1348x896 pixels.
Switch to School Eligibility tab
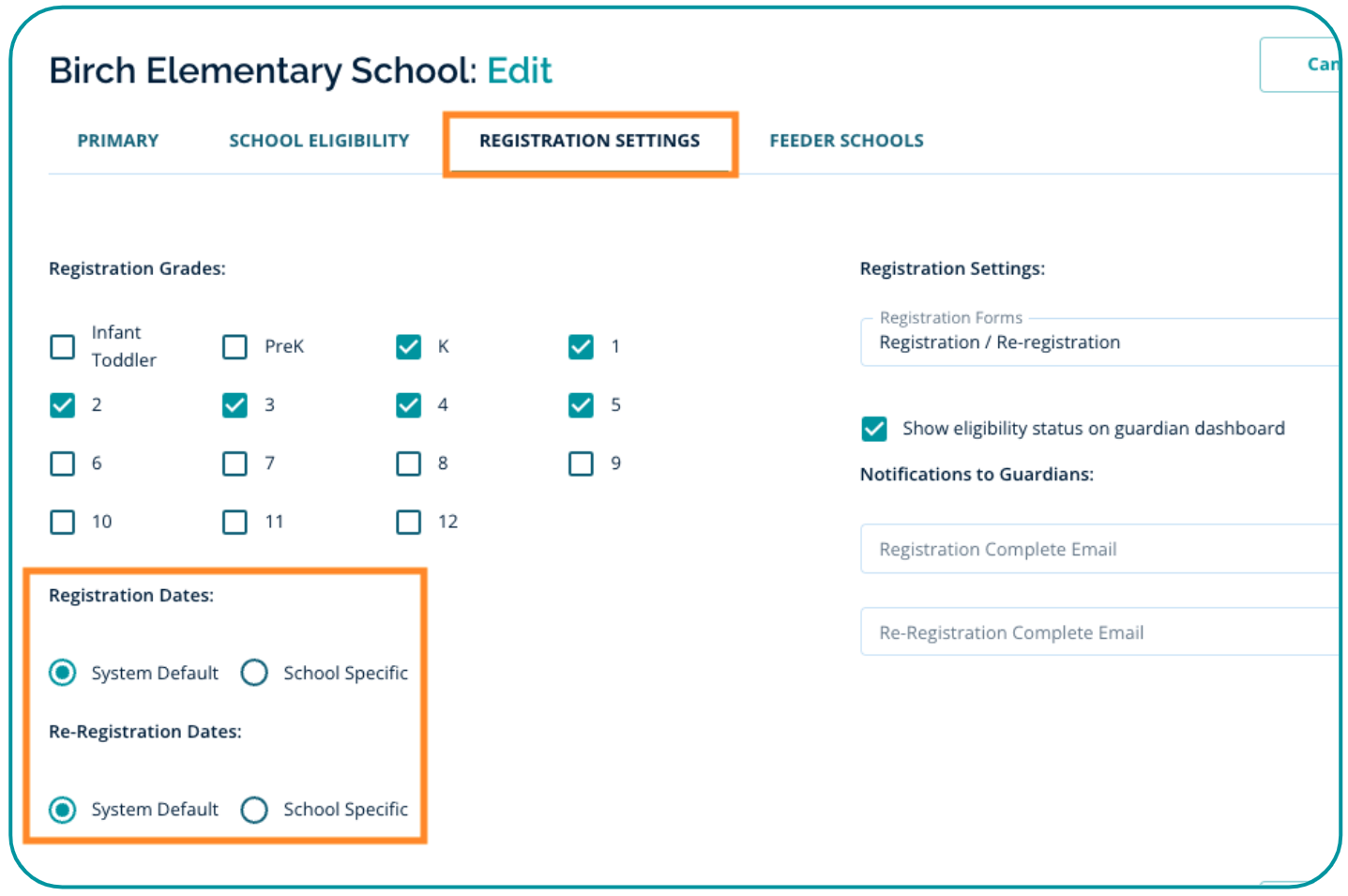pyautogui.click(x=319, y=141)
